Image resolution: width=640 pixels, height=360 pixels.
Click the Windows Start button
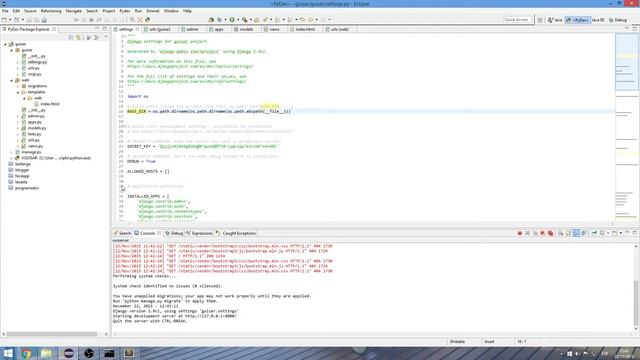pyautogui.click(x=8, y=353)
